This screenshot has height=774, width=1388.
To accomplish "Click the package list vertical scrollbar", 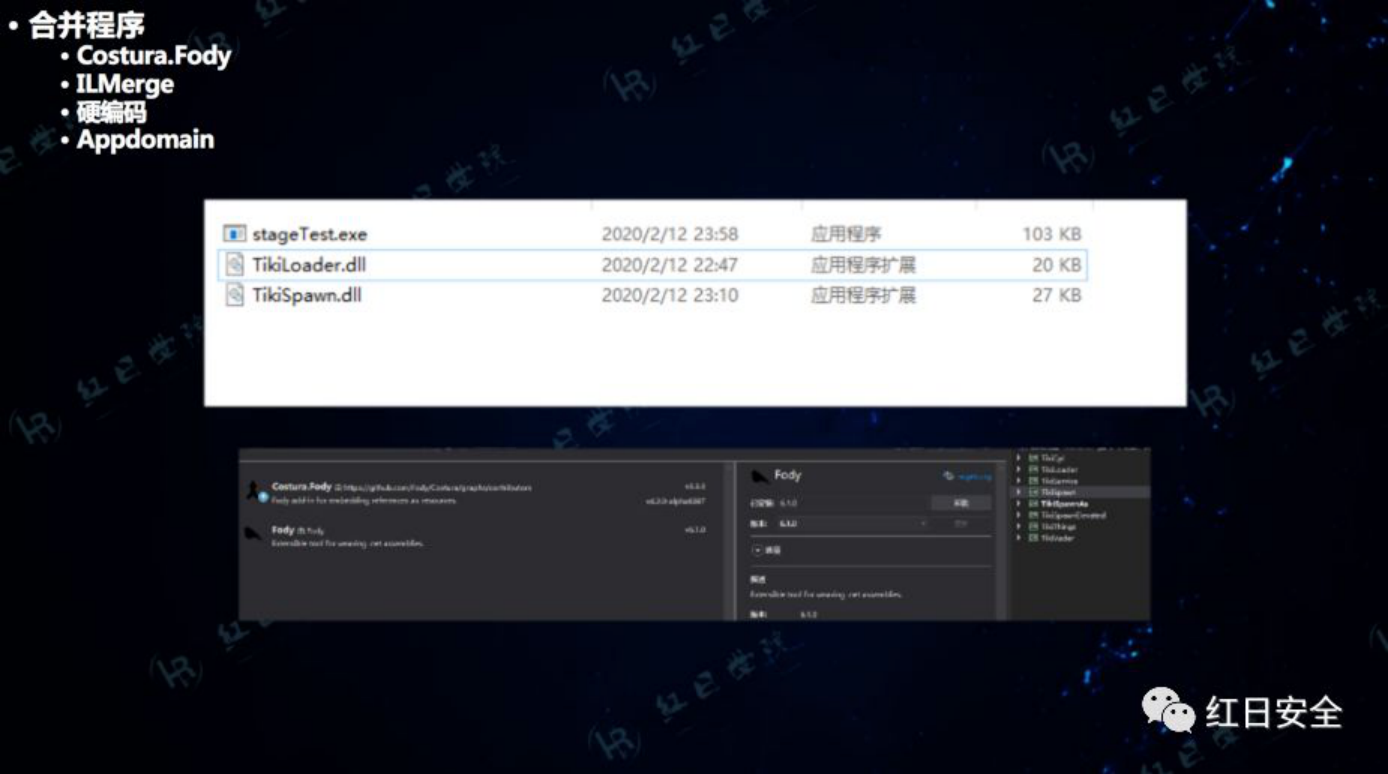I will point(727,540).
